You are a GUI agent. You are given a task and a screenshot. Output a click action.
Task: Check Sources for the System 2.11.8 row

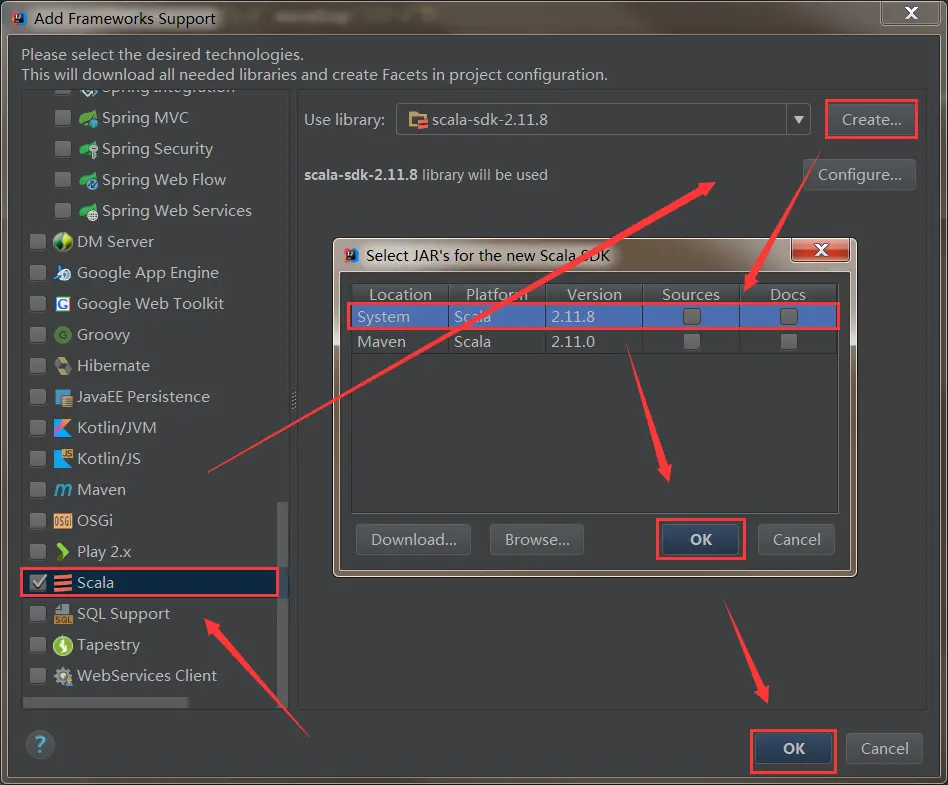coord(691,316)
